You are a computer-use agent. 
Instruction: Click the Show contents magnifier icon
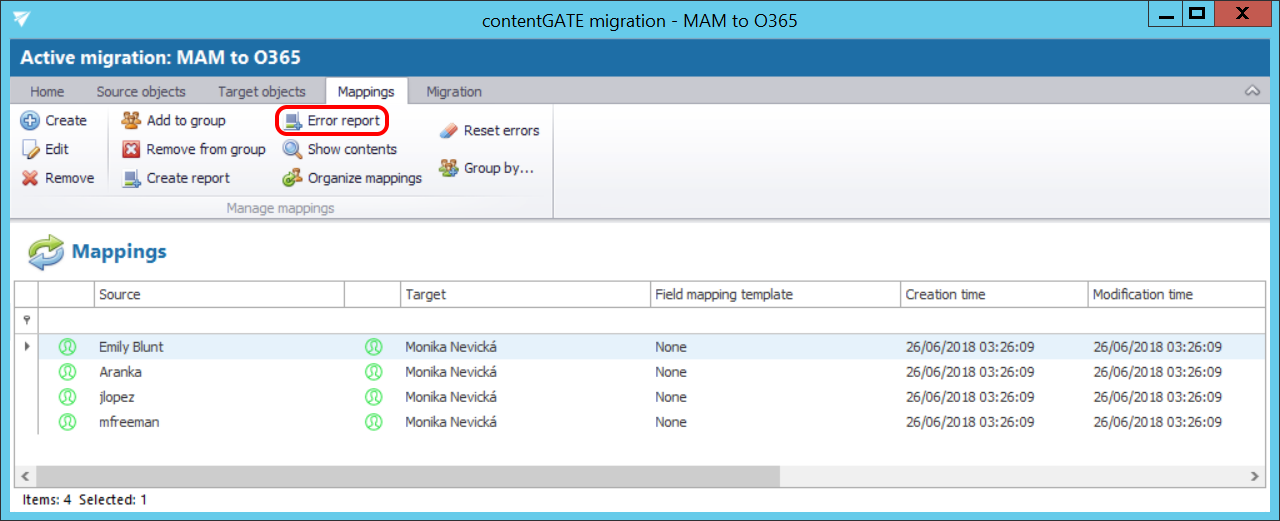tap(292, 150)
